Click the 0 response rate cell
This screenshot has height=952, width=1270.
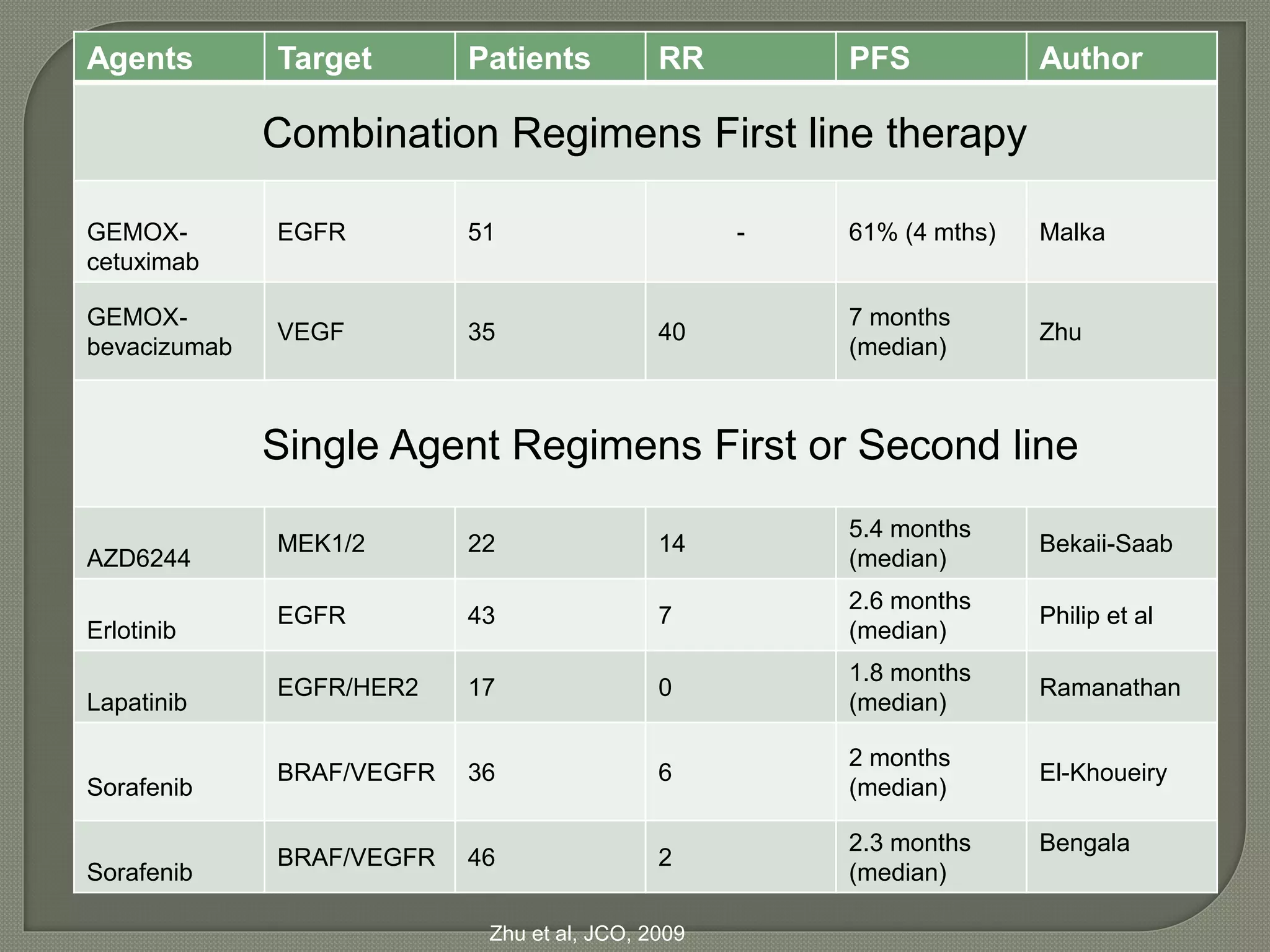740,687
